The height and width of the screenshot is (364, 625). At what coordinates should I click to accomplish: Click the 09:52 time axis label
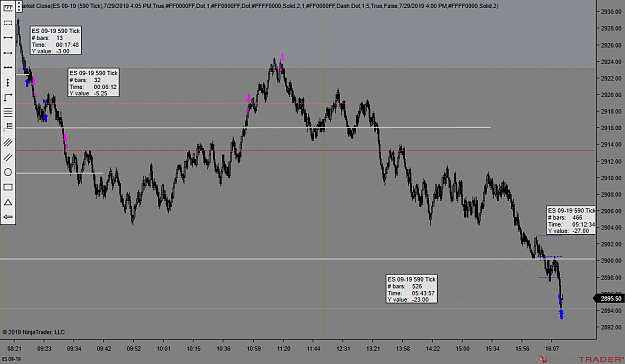[x=134, y=348]
